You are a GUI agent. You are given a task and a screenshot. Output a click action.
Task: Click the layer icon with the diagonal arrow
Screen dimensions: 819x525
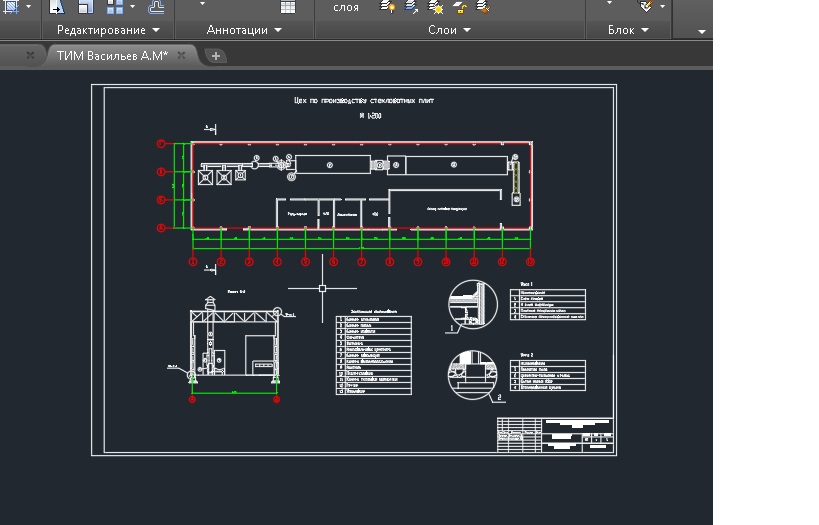(x=412, y=7)
